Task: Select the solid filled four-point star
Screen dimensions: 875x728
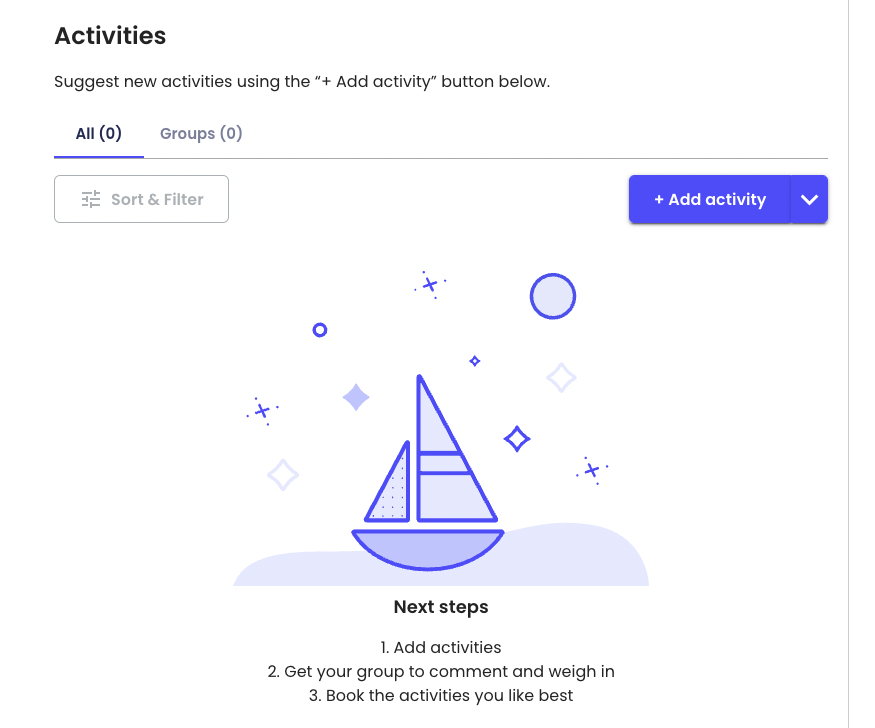Action: pos(356,398)
